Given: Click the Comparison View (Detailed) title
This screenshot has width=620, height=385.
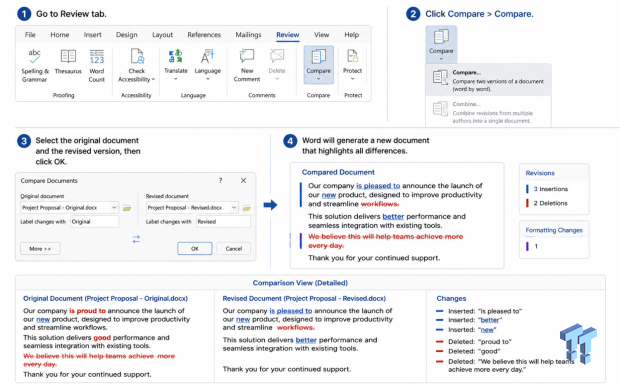Looking at the screenshot, I should pyautogui.click(x=300, y=283).
